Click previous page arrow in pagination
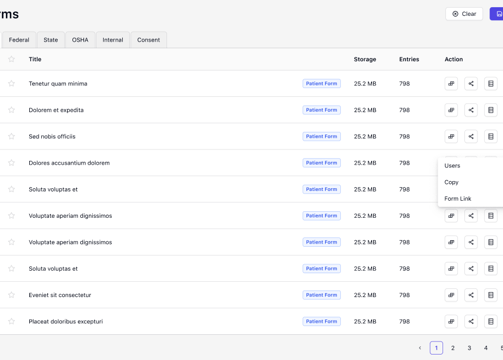 (x=420, y=348)
